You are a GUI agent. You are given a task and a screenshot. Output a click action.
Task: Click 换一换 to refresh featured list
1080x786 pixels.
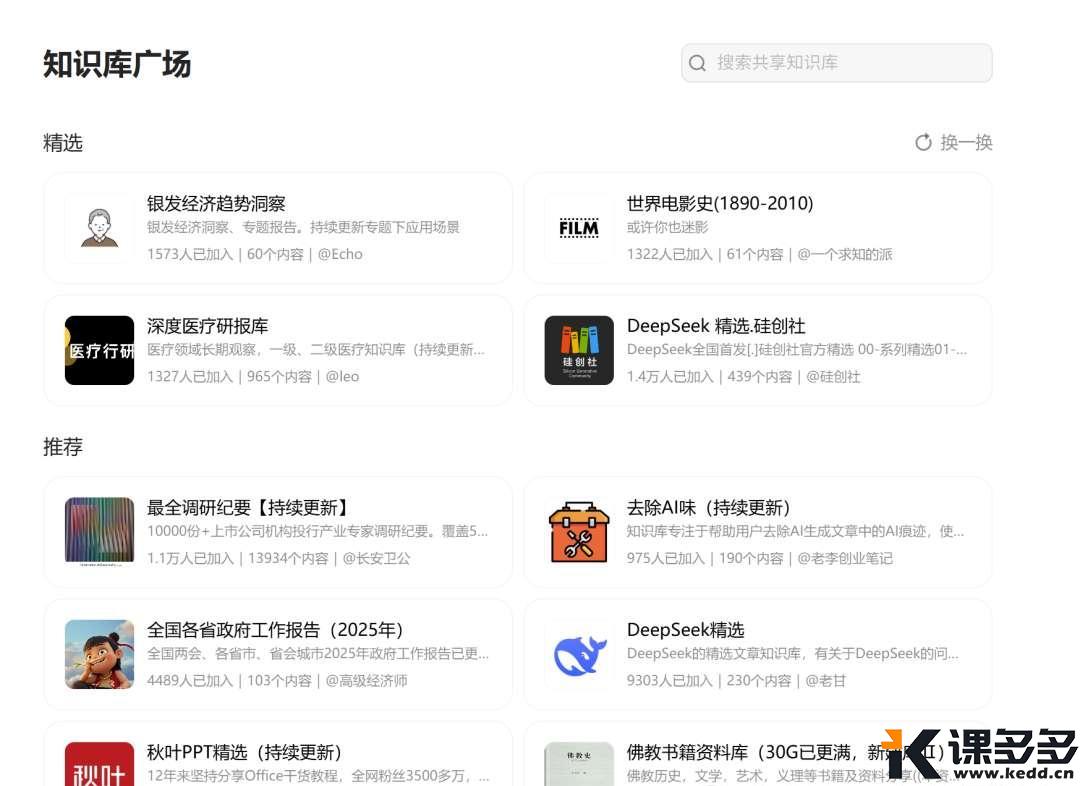click(966, 143)
